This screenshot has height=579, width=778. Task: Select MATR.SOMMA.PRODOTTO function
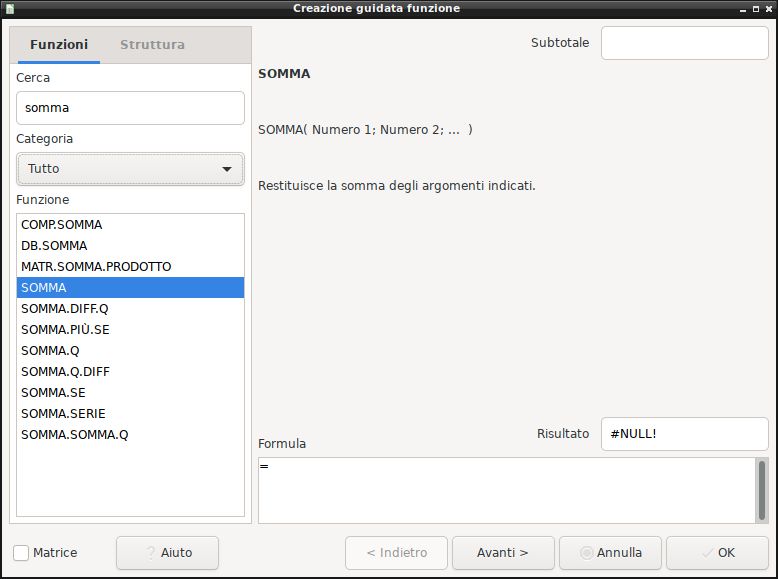pyautogui.click(x=96, y=267)
